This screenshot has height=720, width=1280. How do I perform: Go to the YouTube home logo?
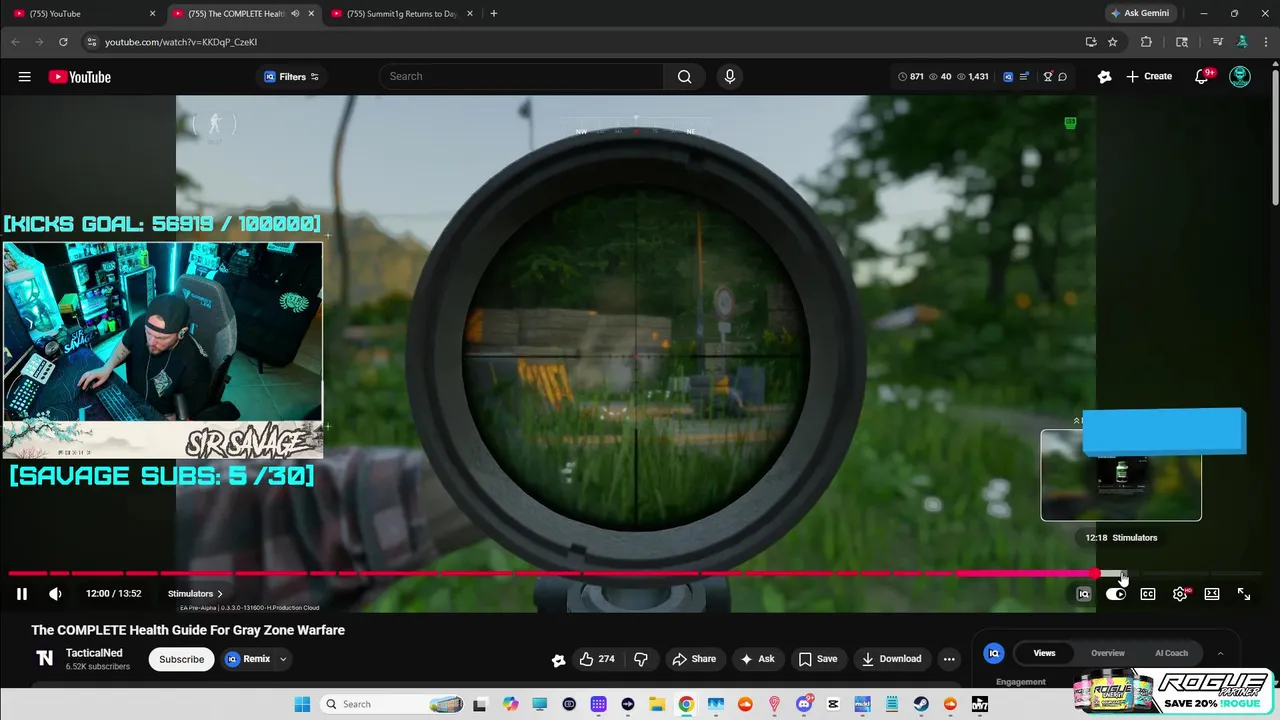[x=79, y=77]
